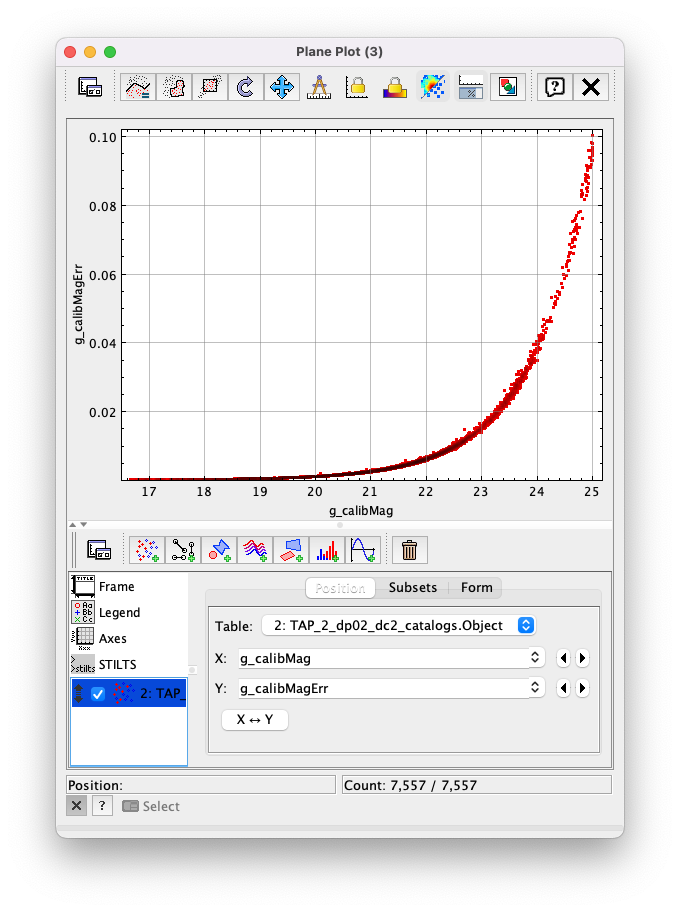Switch to the Form tab
Image resolution: width=680 pixels, height=912 pixels.
[476, 588]
